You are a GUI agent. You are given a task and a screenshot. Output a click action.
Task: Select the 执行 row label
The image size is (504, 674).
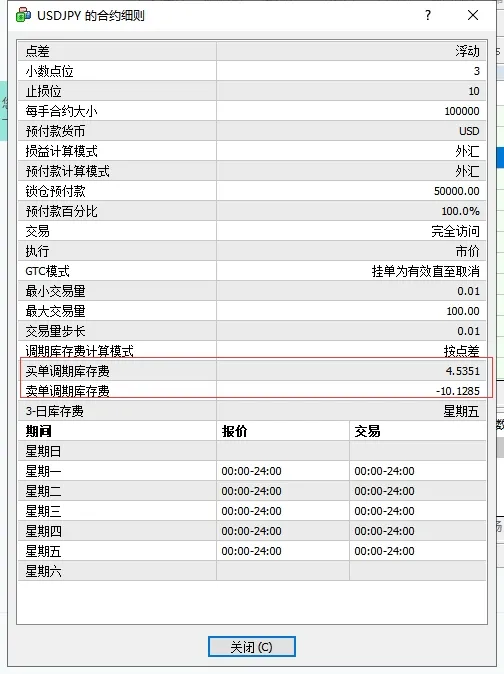(37, 251)
